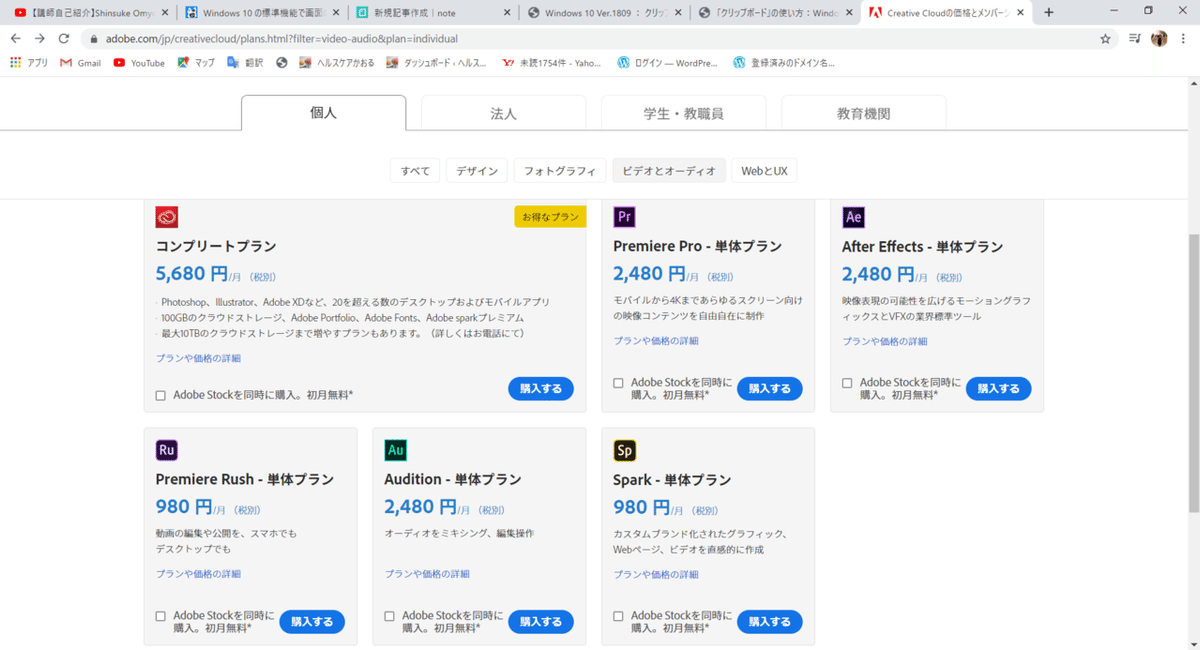Click the Premiere Rush 'Ru' icon
The height and width of the screenshot is (650, 1200).
(x=167, y=450)
